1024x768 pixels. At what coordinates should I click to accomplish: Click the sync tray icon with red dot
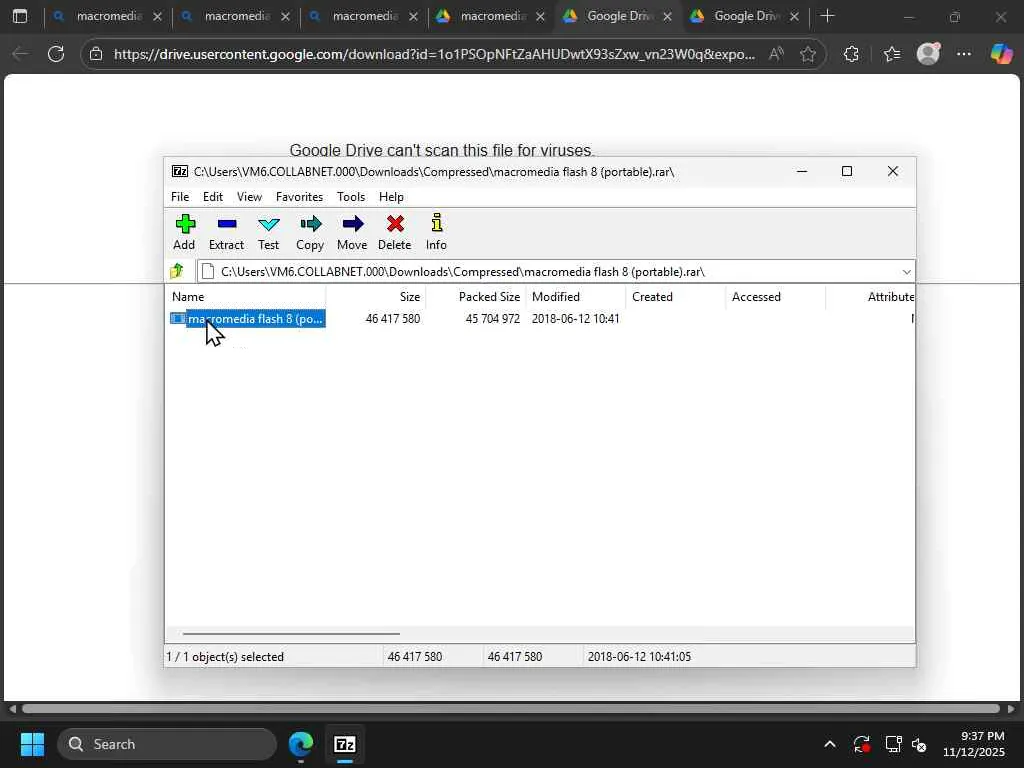click(861, 744)
